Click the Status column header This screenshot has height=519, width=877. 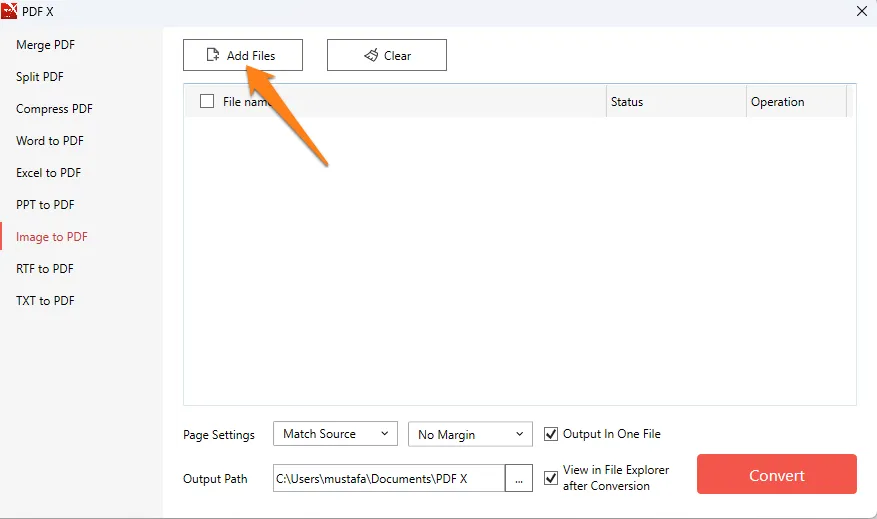click(x=676, y=101)
